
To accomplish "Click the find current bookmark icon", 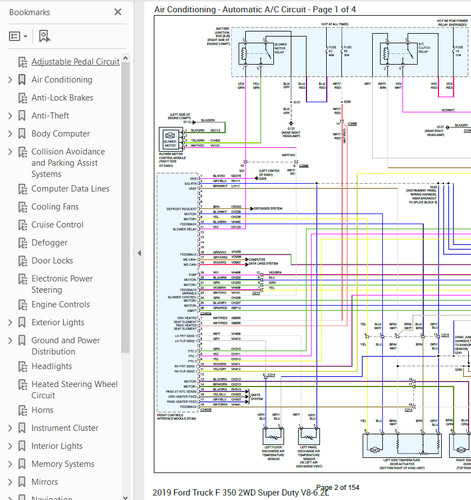I will click(44, 36).
